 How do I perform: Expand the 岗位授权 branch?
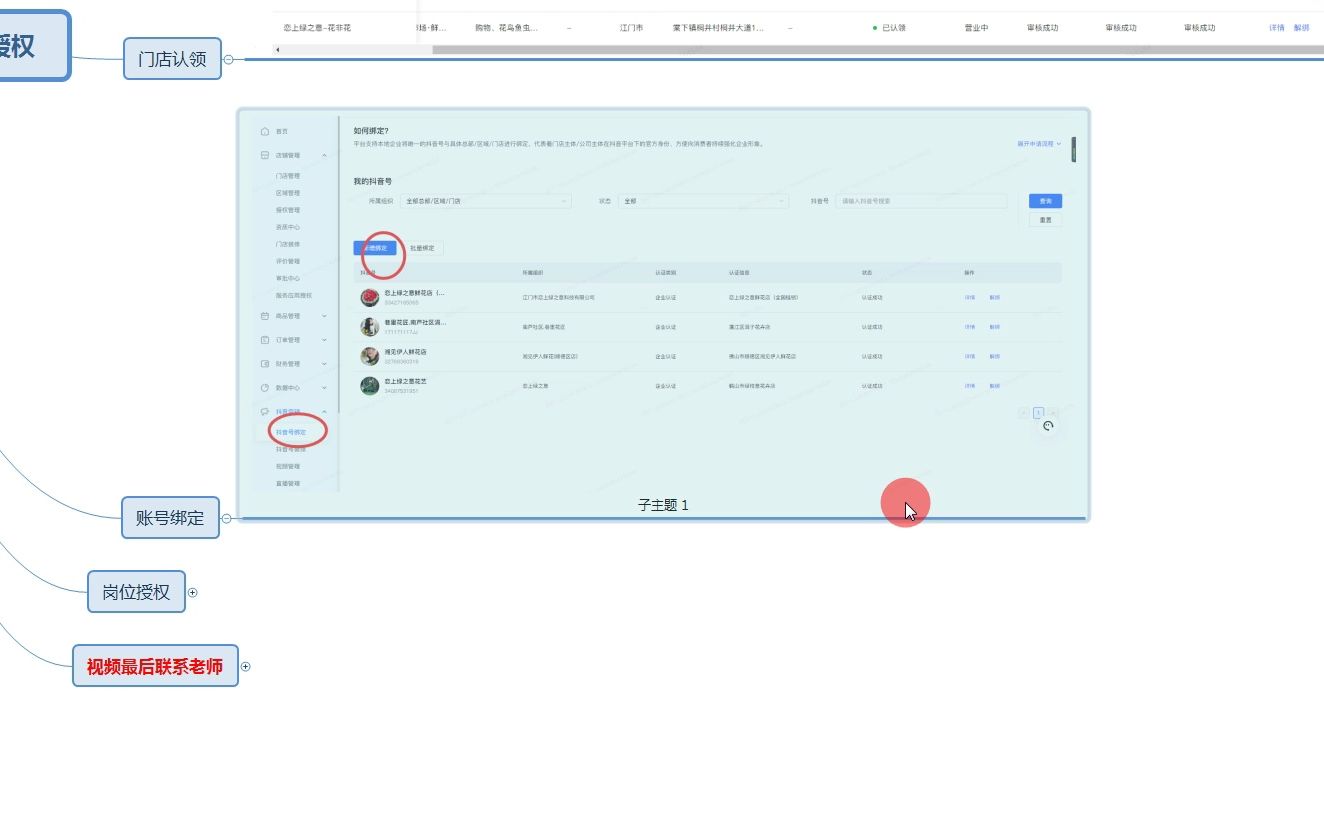193,592
